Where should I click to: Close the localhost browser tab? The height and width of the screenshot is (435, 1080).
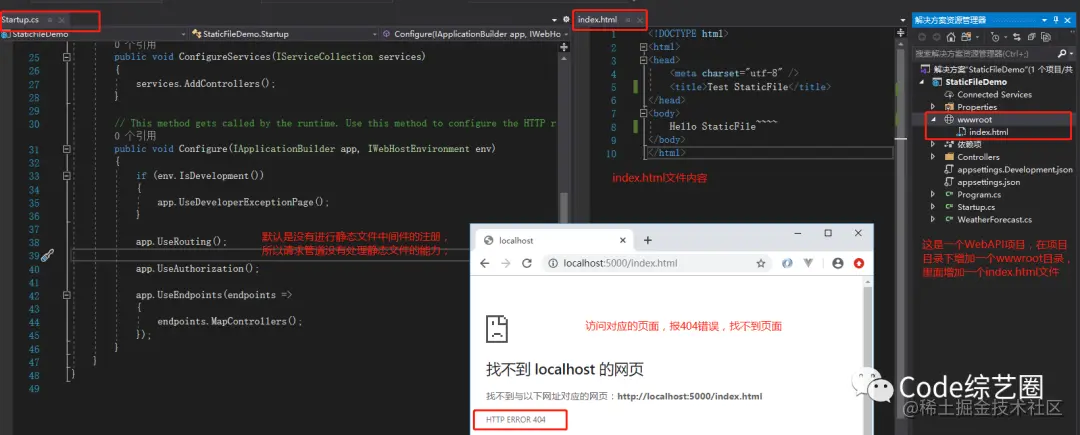coord(623,241)
